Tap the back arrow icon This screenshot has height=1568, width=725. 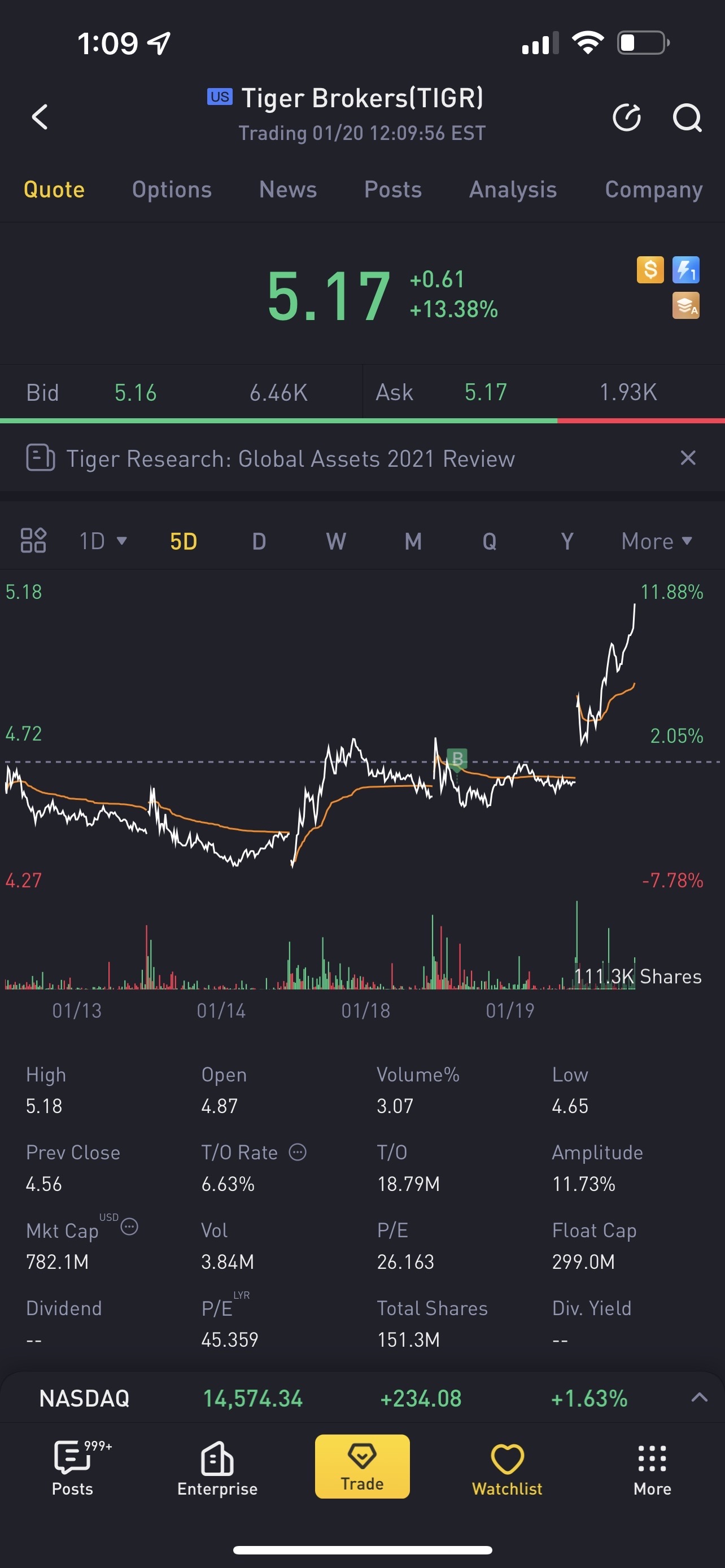pos(40,117)
